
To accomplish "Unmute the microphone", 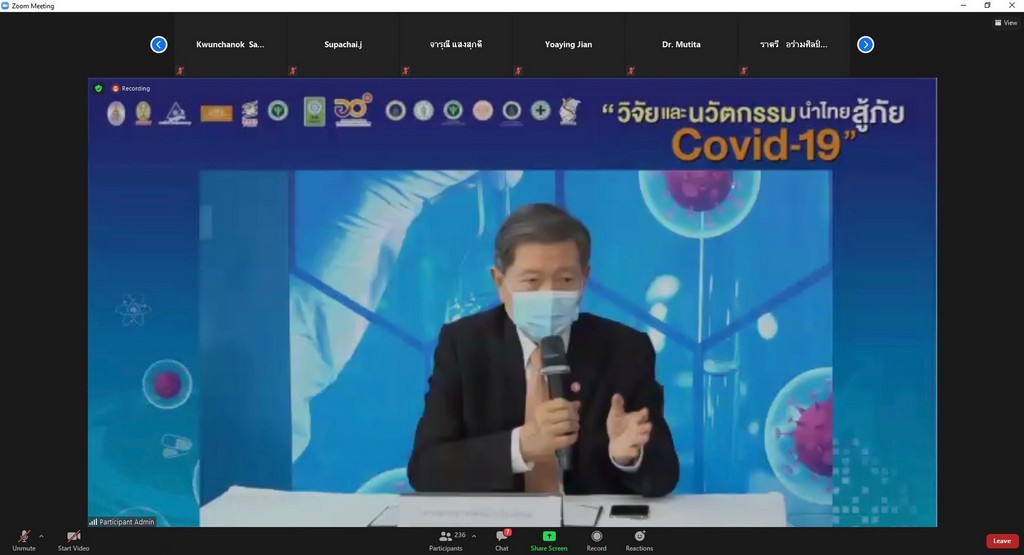I will coord(23,539).
